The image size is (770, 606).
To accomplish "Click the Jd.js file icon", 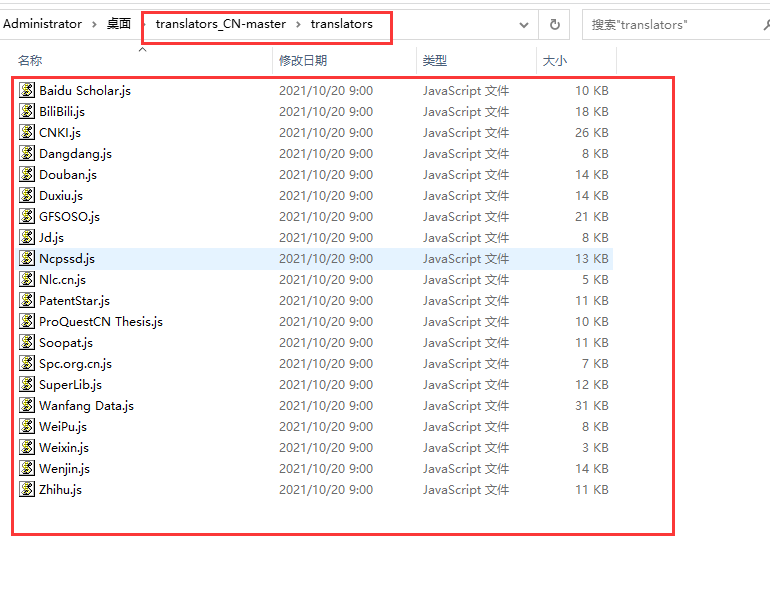I will (x=27, y=237).
